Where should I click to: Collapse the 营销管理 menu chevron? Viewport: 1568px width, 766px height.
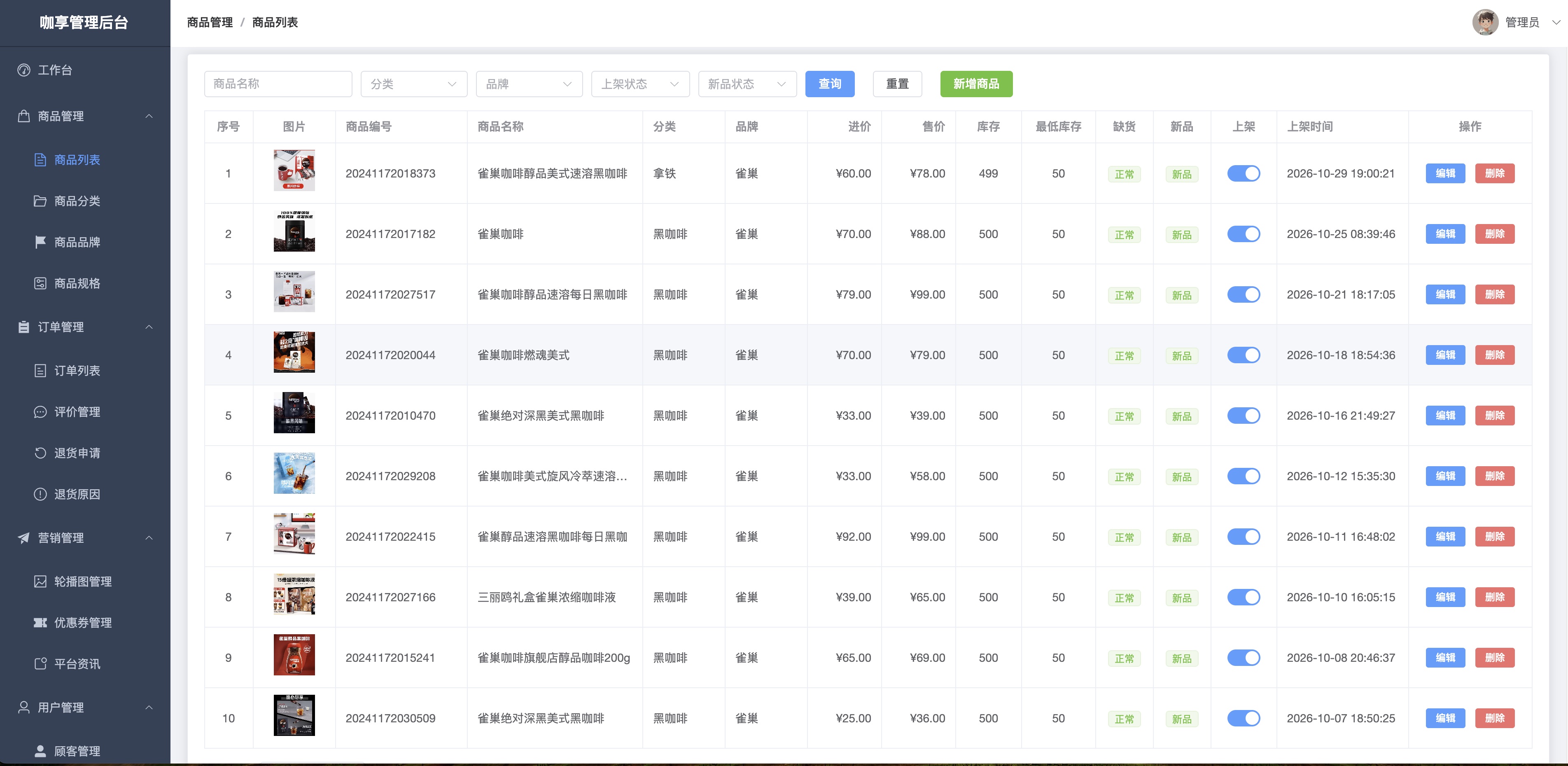[x=149, y=538]
